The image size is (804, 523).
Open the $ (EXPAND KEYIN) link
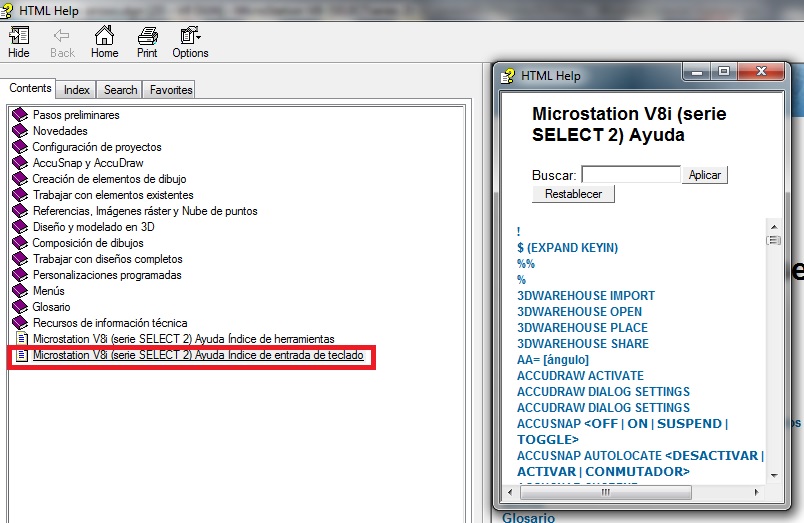point(567,248)
